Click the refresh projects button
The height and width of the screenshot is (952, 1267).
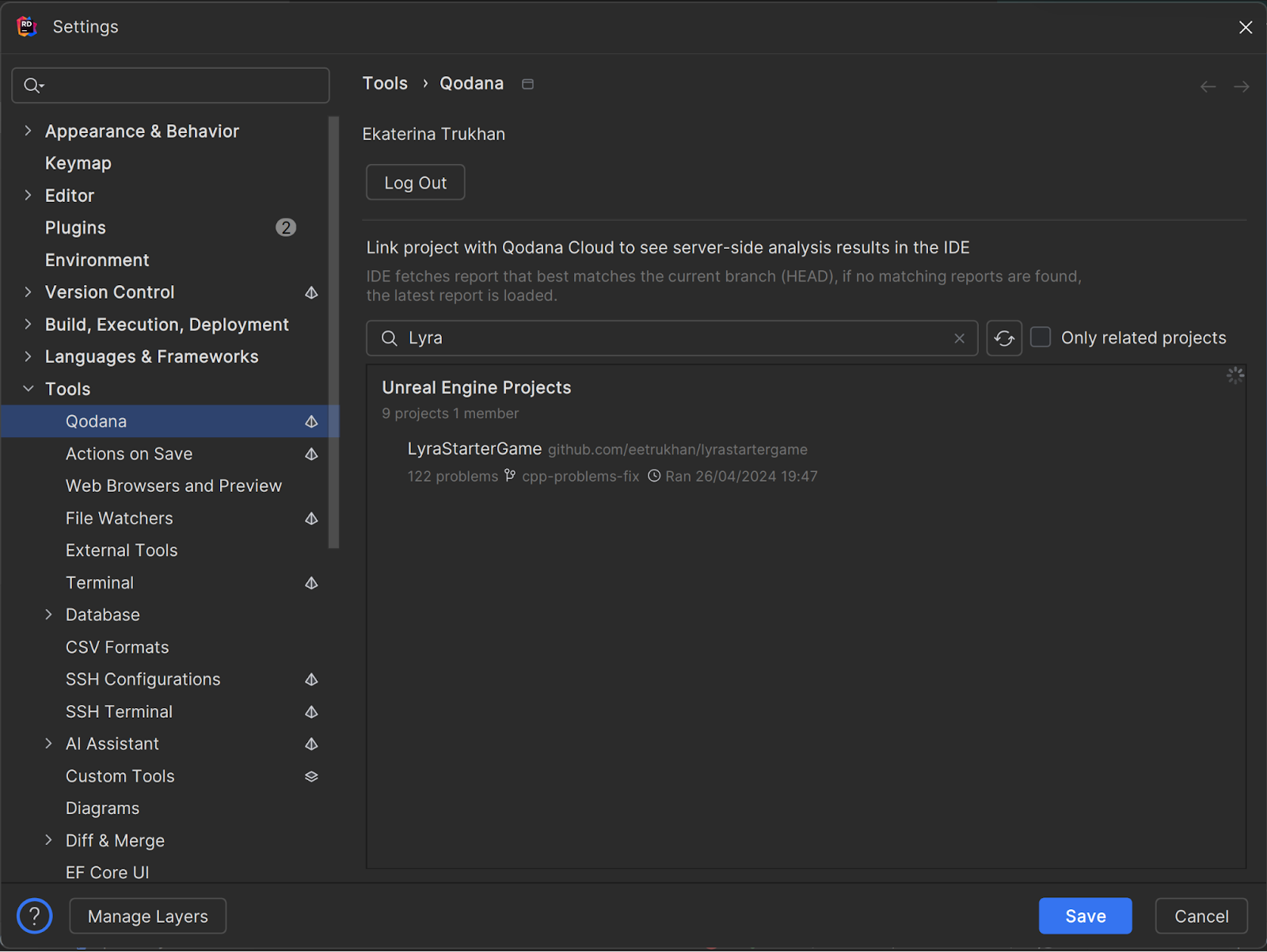click(x=1004, y=338)
